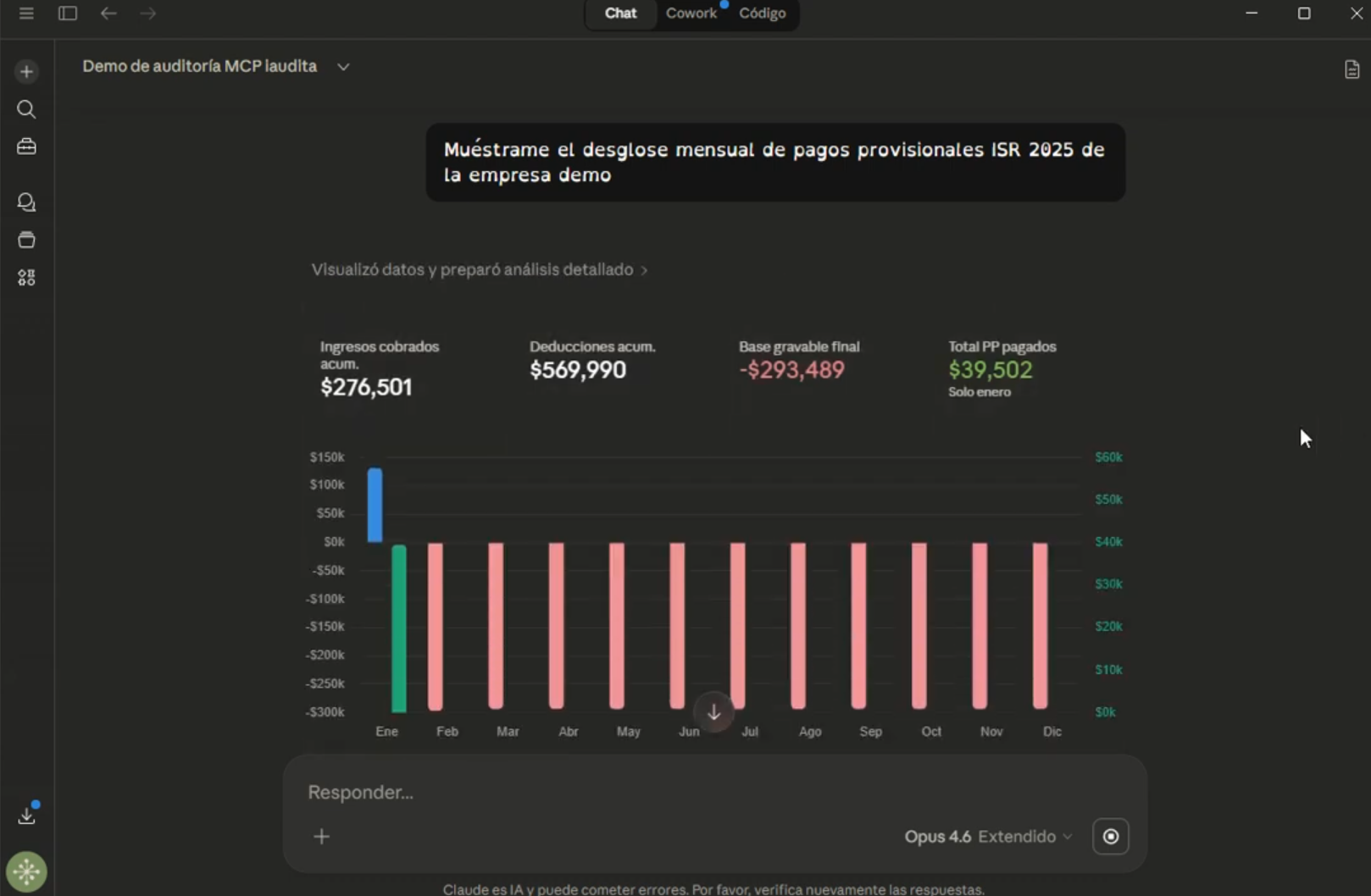Click the 'Total PP pagados' label
This screenshot has height=896, width=1371.
(x=1002, y=346)
